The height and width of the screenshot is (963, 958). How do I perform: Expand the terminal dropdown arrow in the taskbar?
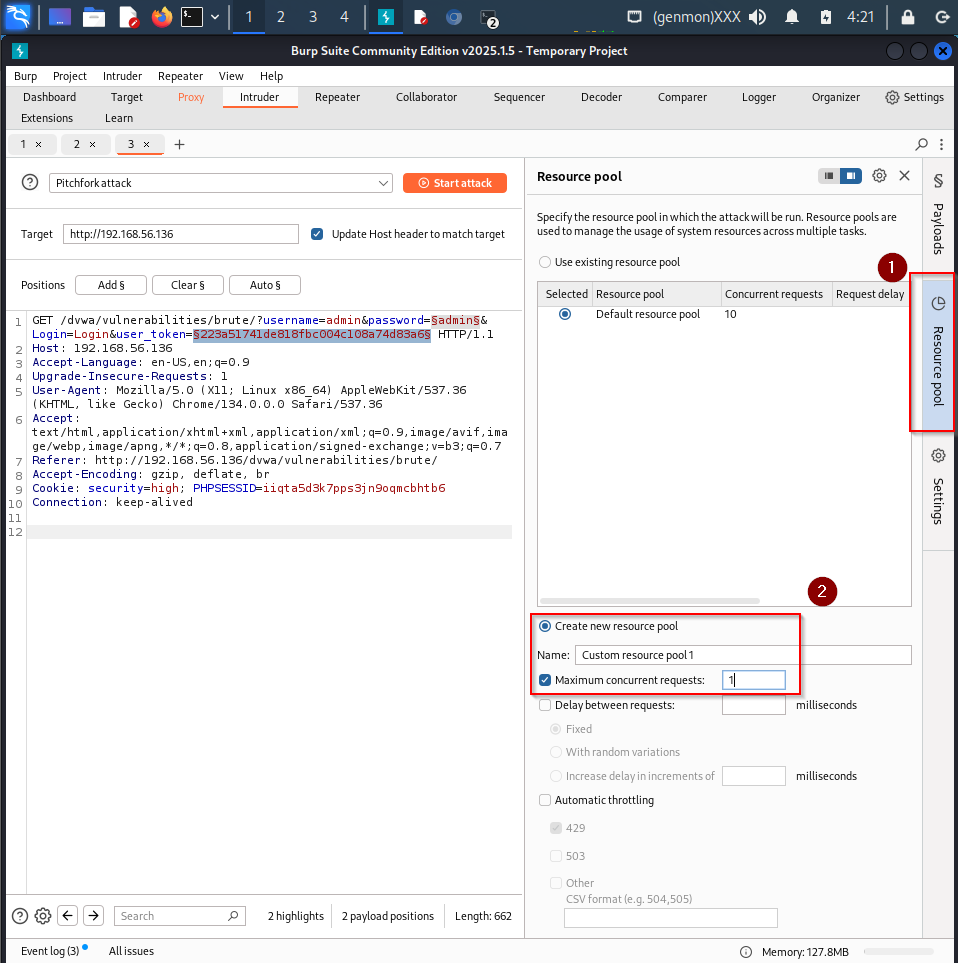[x=215, y=17]
